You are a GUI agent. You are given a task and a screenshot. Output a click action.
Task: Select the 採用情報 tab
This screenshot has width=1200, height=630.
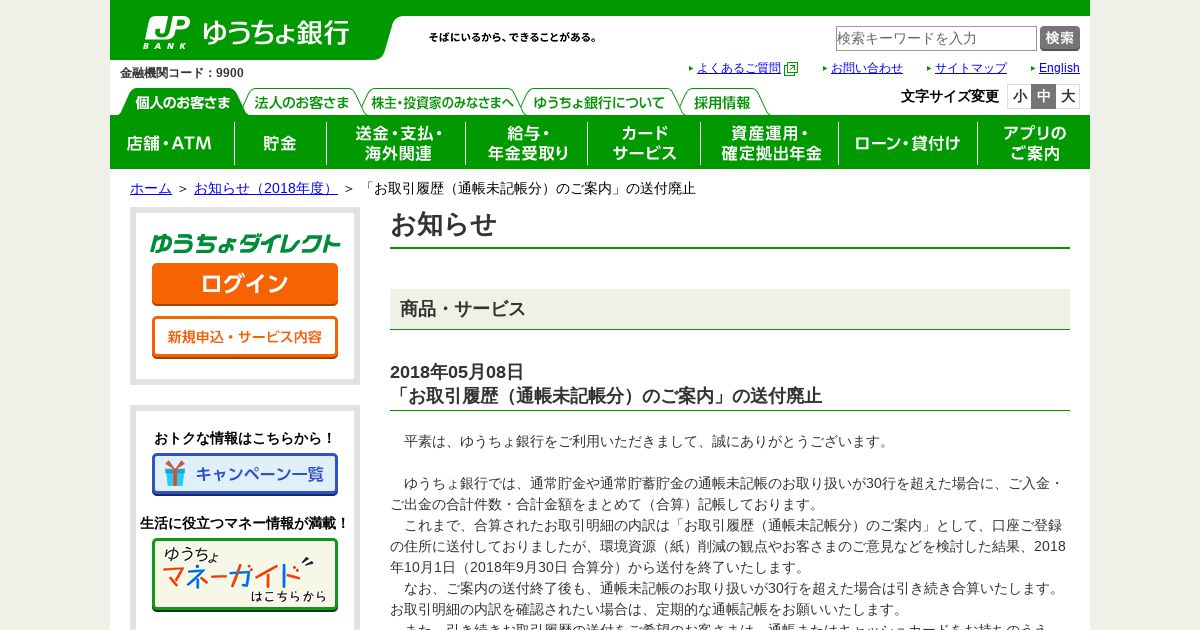pos(722,102)
